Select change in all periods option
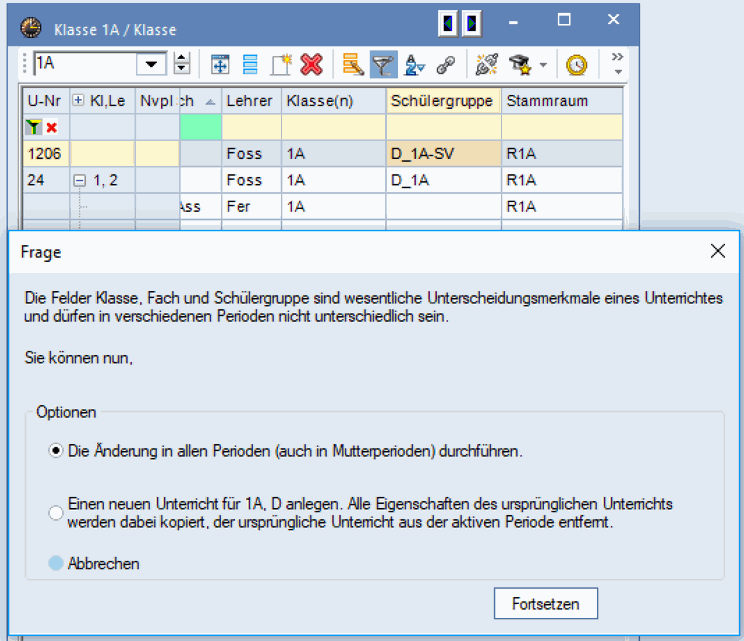 pyautogui.click(x=56, y=451)
